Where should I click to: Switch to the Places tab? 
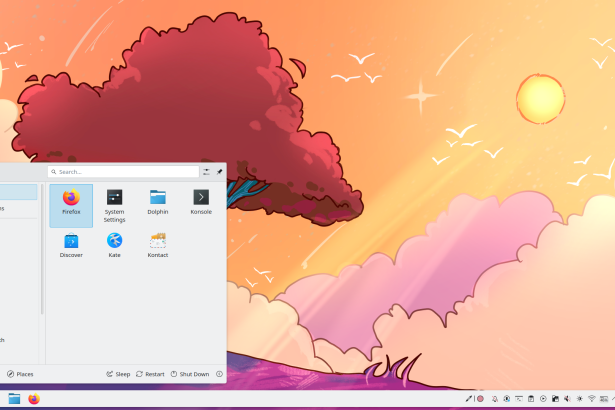pyautogui.click(x=20, y=374)
